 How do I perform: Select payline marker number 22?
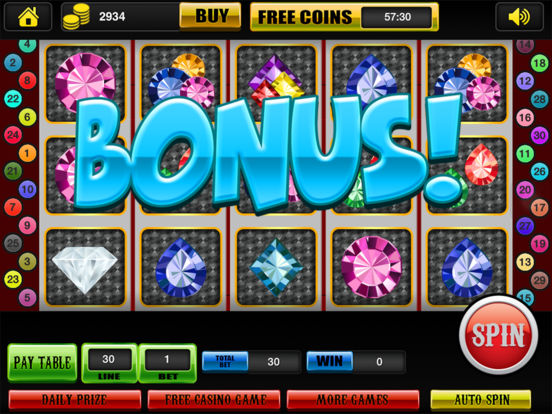pyautogui.click(x=13, y=99)
